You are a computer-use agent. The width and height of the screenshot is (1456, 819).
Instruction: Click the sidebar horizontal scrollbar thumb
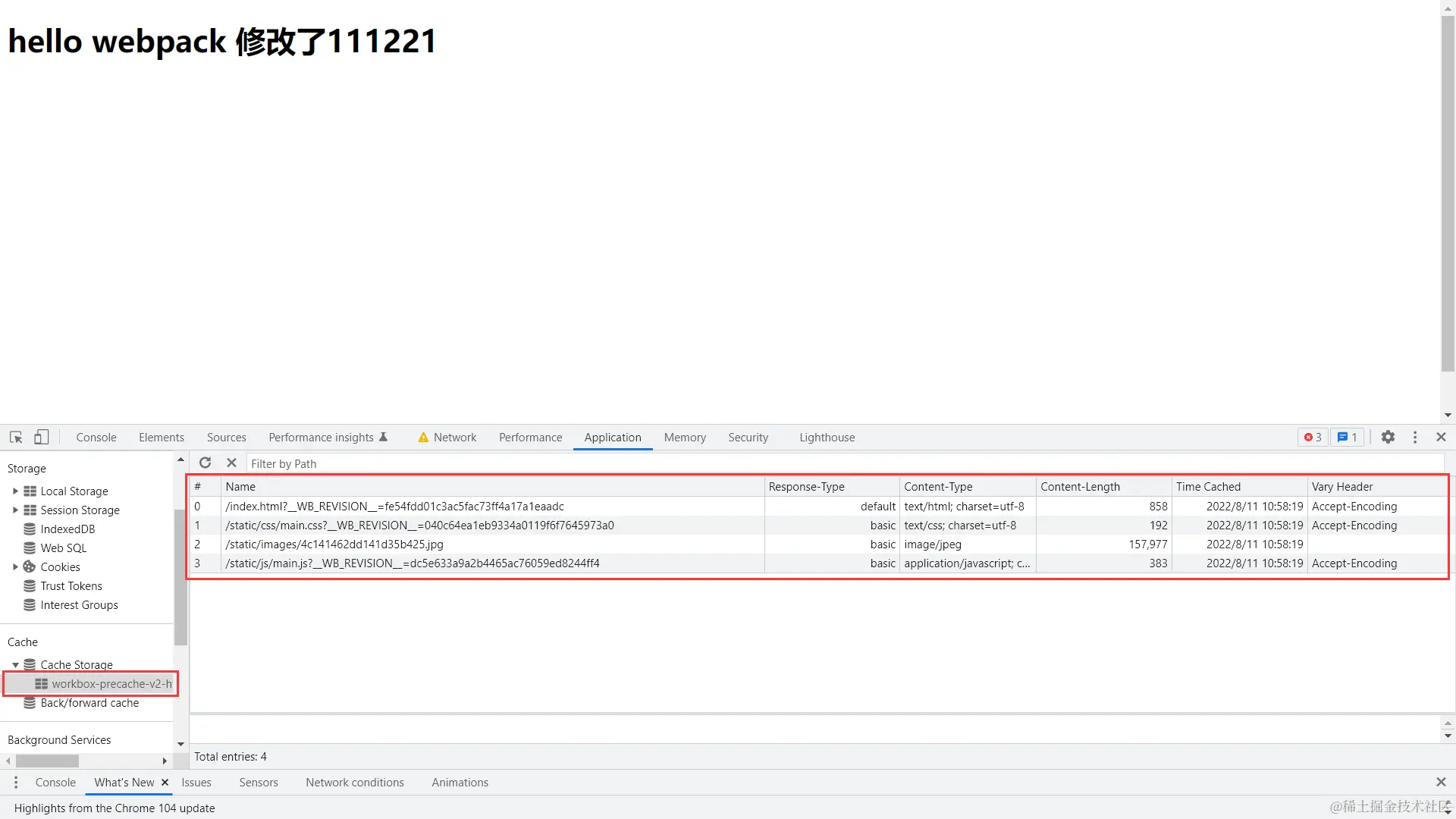coord(47,761)
